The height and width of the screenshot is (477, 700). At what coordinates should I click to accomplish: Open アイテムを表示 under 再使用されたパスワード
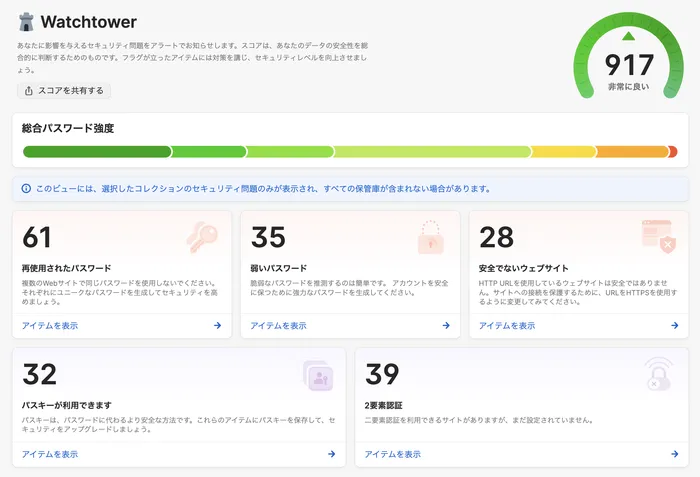[50, 326]
